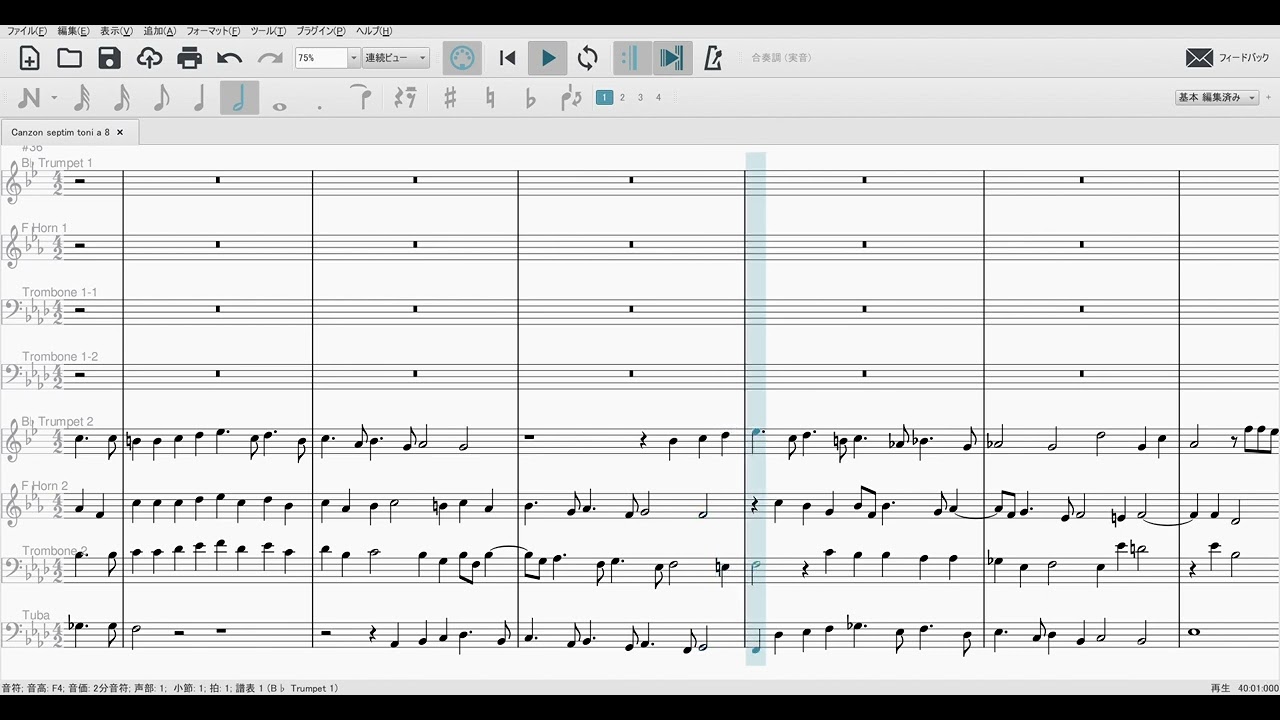Click the B♭ Trumpet 2 staff label

(x=57, y=422)
